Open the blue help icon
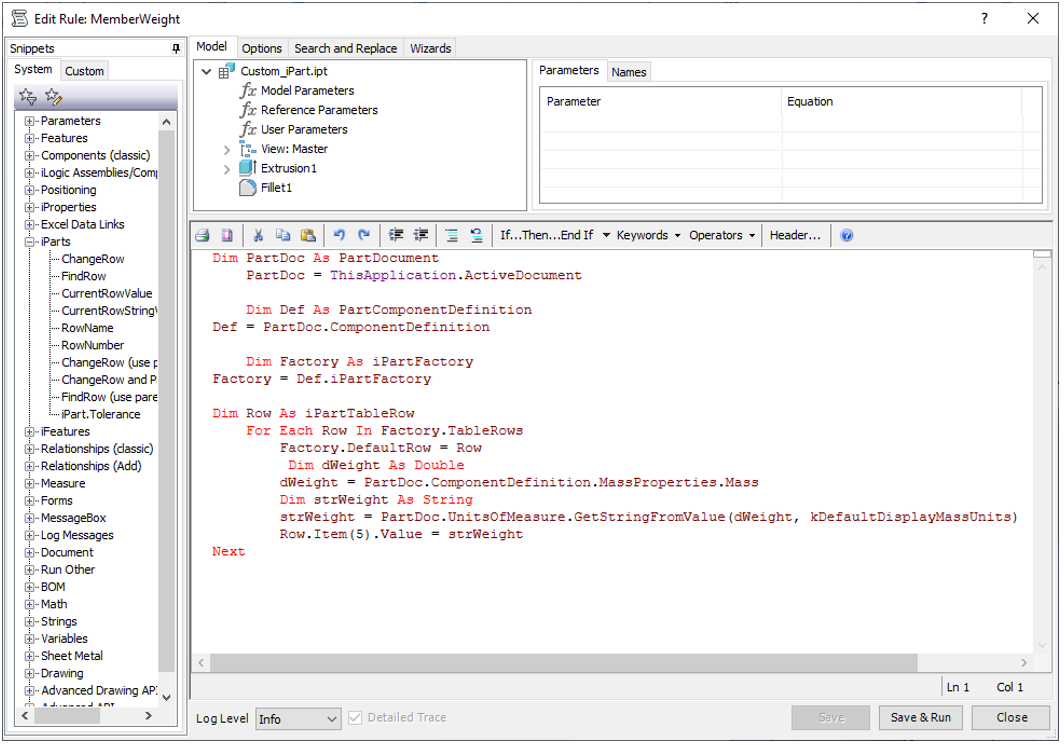The image size is (1064, 745). tap(847, 235)
